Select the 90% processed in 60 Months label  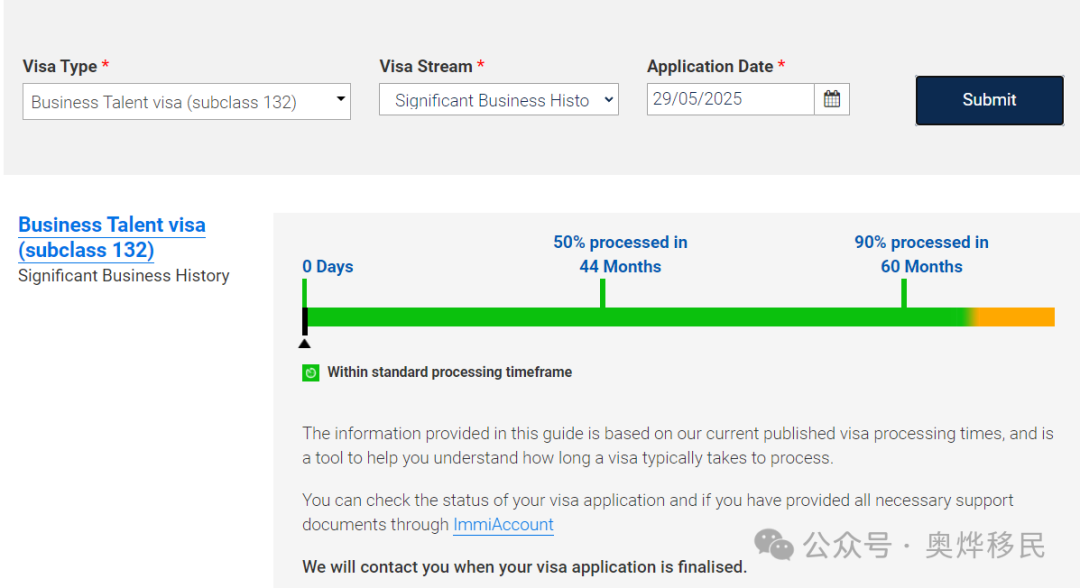point(921,254)
